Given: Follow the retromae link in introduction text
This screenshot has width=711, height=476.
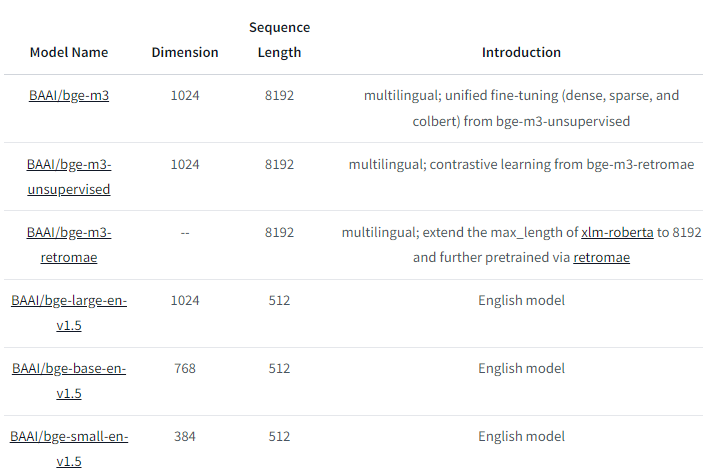Looking at the screenshot, I should point(601,257).
